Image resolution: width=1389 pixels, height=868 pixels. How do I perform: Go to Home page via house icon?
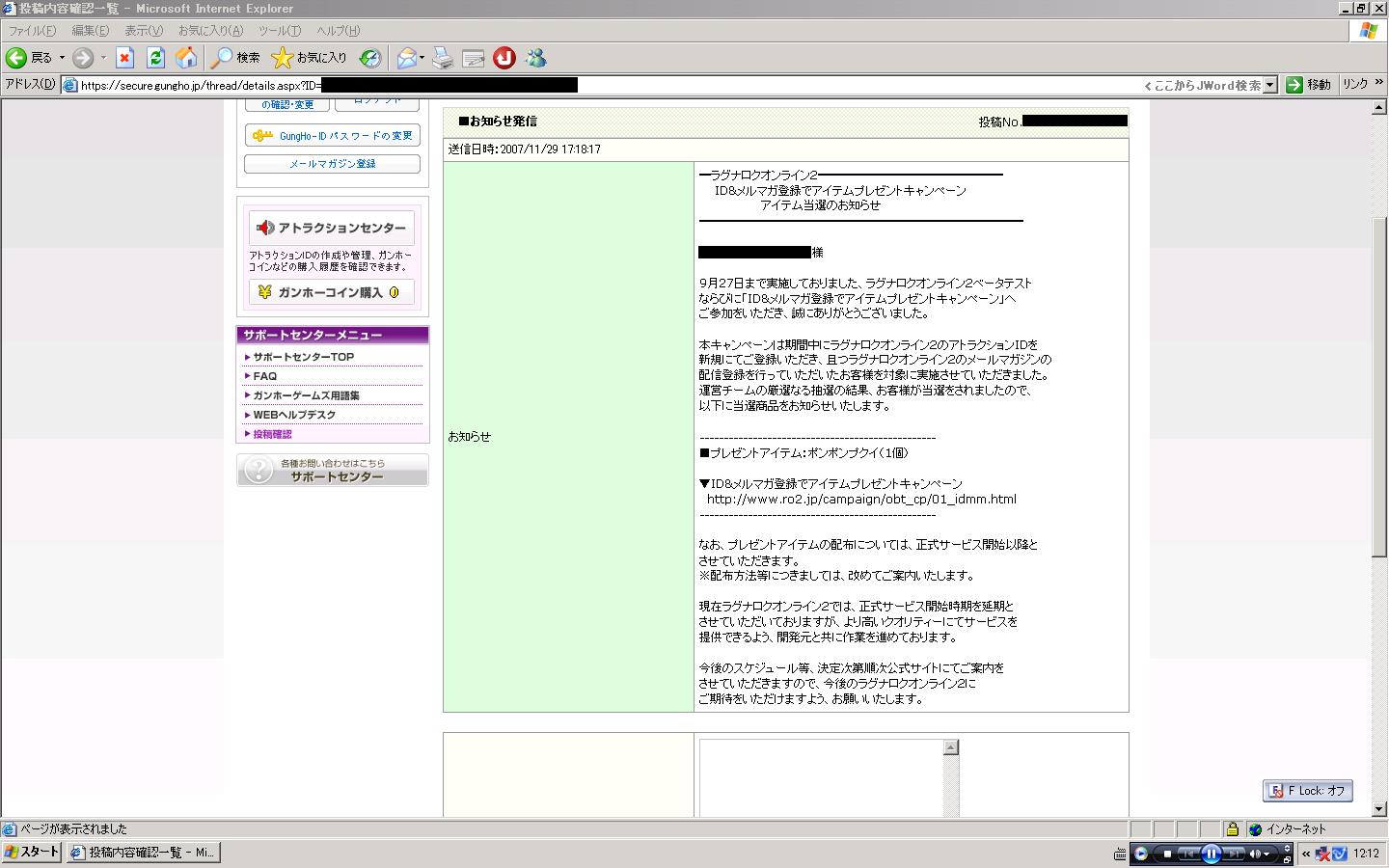pos(186,58)
